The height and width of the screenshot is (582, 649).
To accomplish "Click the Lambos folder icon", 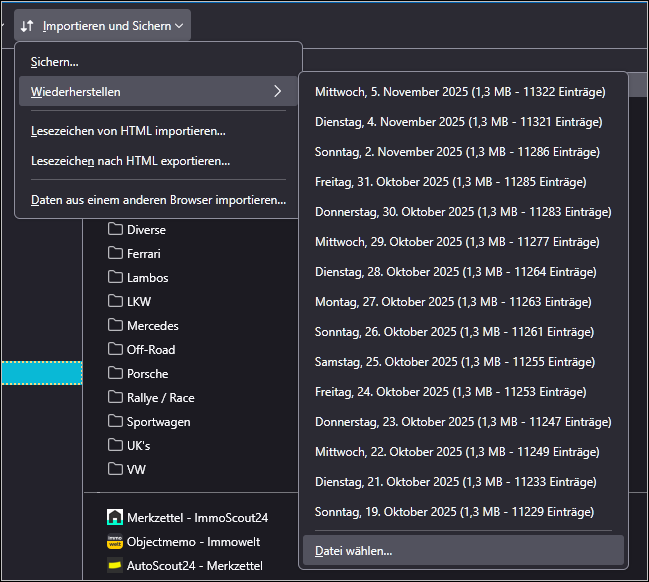I will tap(115, 278).
